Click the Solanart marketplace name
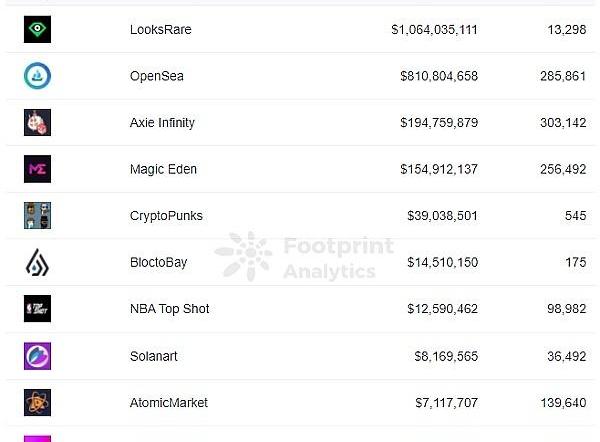Screen dimensions: 600x442 pyautogui.click(x=154, y=356)
